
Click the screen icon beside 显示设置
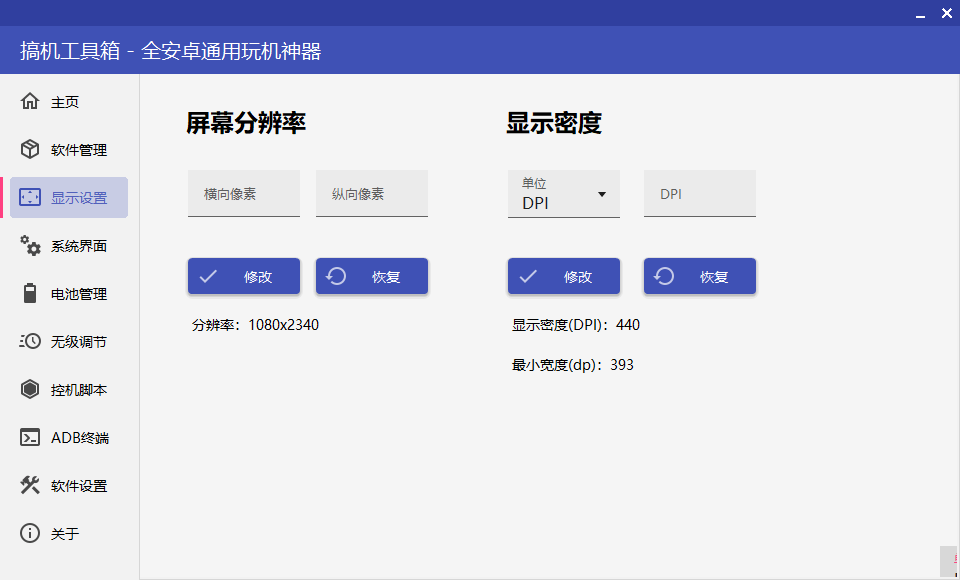[x=29, y=197]
